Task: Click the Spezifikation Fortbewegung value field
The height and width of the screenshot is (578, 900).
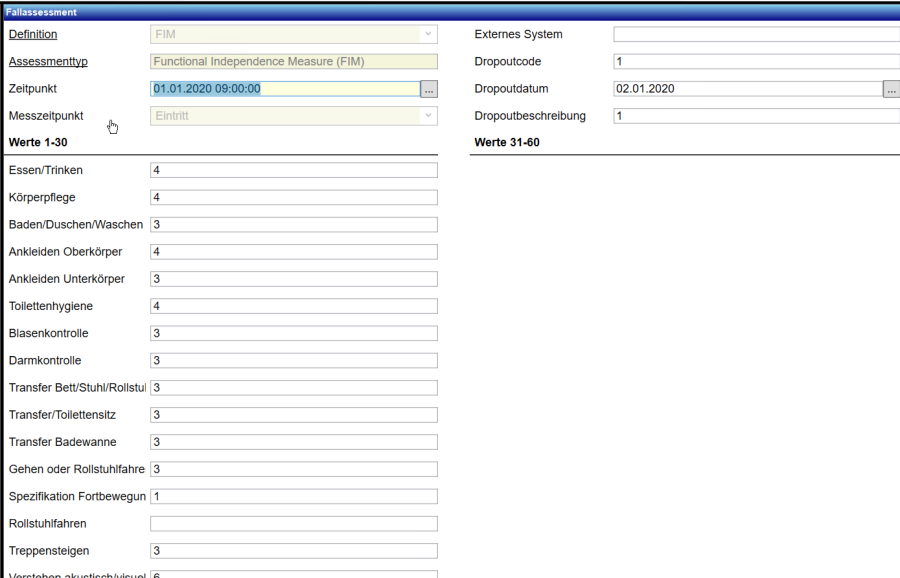Action: point(294,496)
